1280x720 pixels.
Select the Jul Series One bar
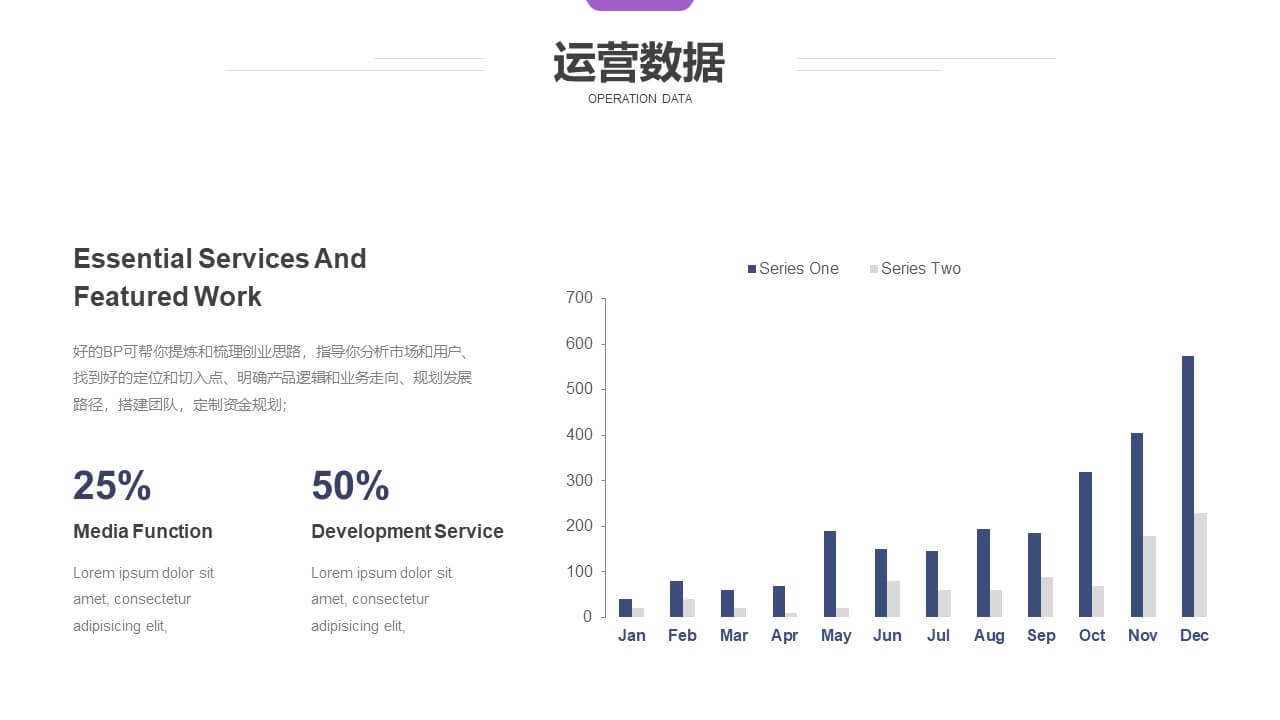(932, 584)
